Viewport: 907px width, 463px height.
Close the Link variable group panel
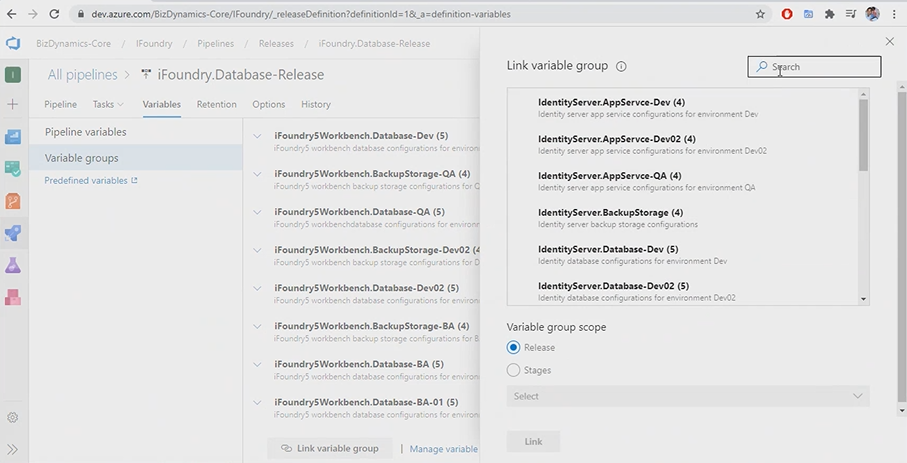890,41
